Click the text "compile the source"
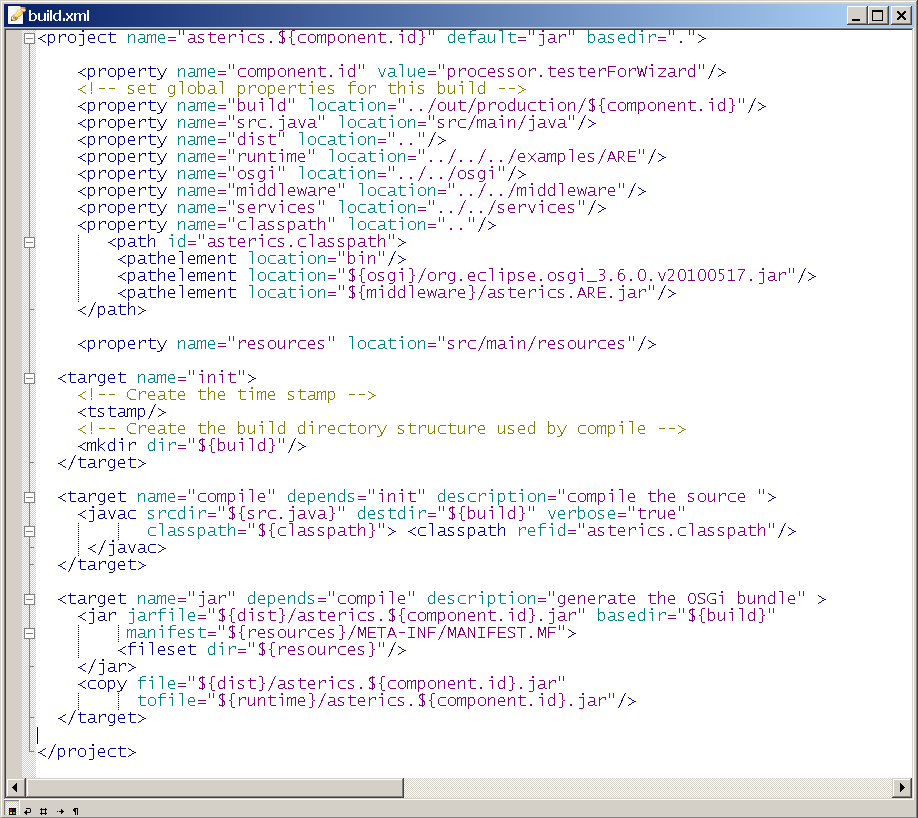The height and width of the screenshot is (818, 918). 656,496
